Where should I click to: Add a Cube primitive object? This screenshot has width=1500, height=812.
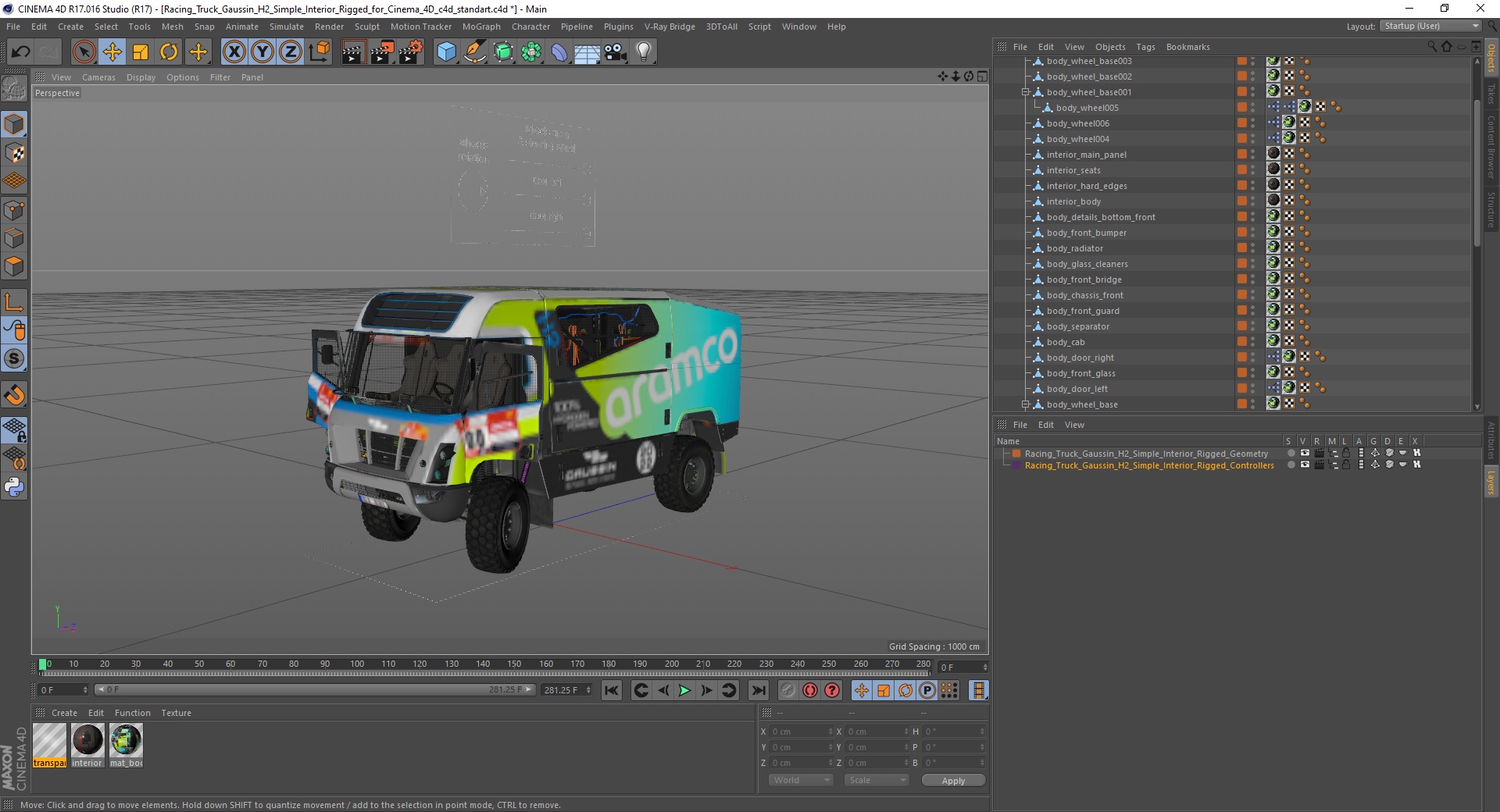click(x=446, y=52)
